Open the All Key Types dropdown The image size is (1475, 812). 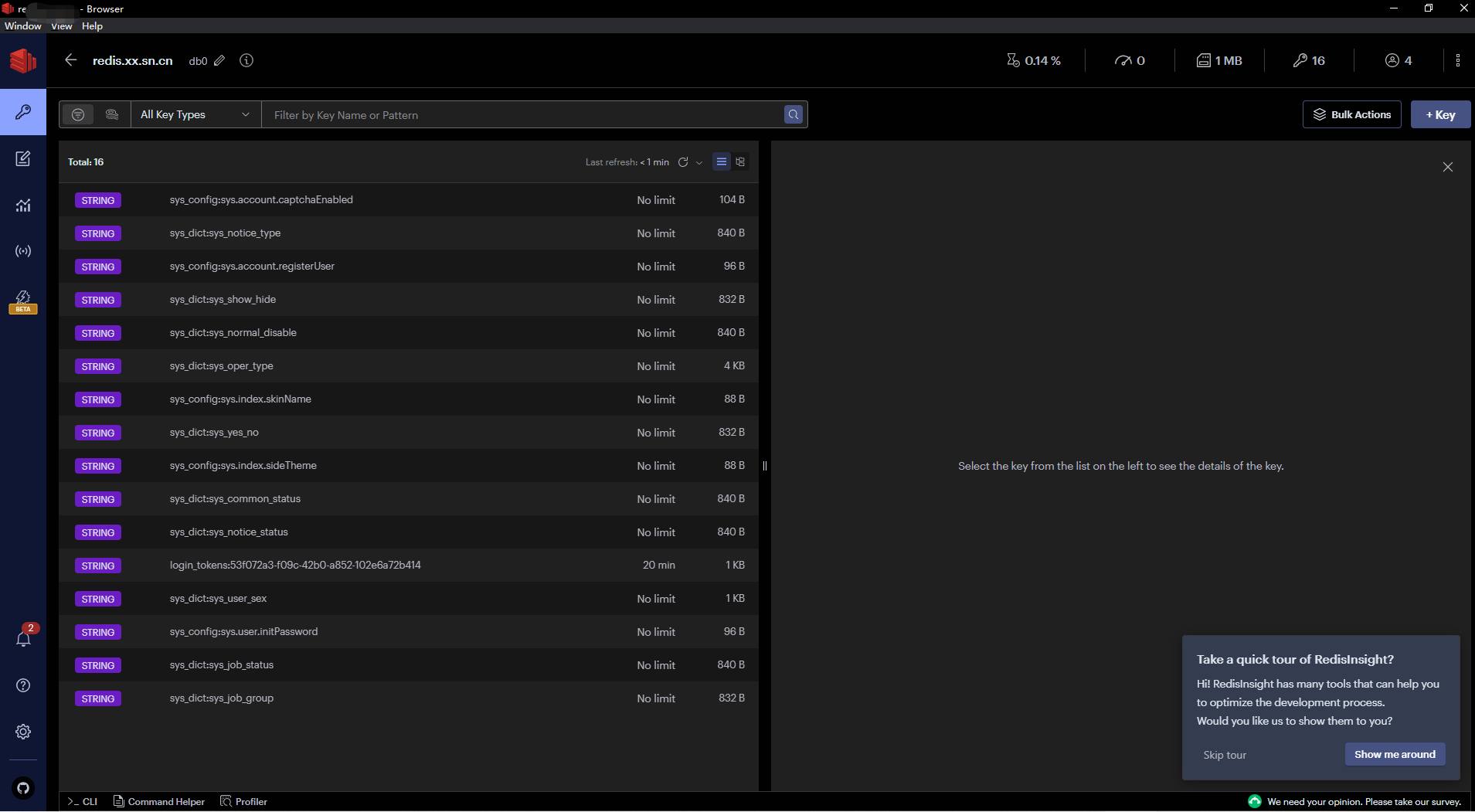click(x=195, y=114)
